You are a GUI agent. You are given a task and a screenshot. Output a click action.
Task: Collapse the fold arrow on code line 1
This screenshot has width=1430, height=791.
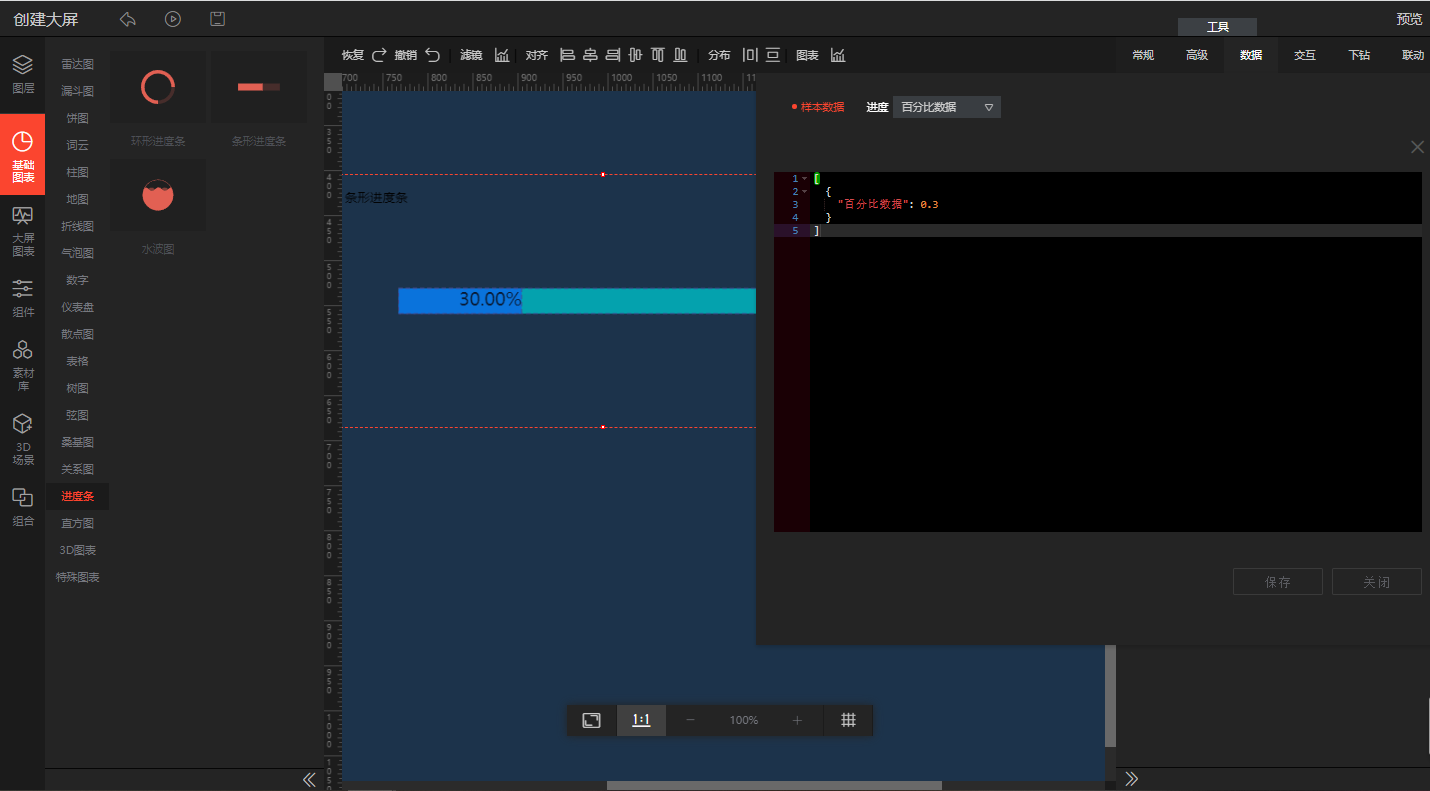(x=804, y=179)
